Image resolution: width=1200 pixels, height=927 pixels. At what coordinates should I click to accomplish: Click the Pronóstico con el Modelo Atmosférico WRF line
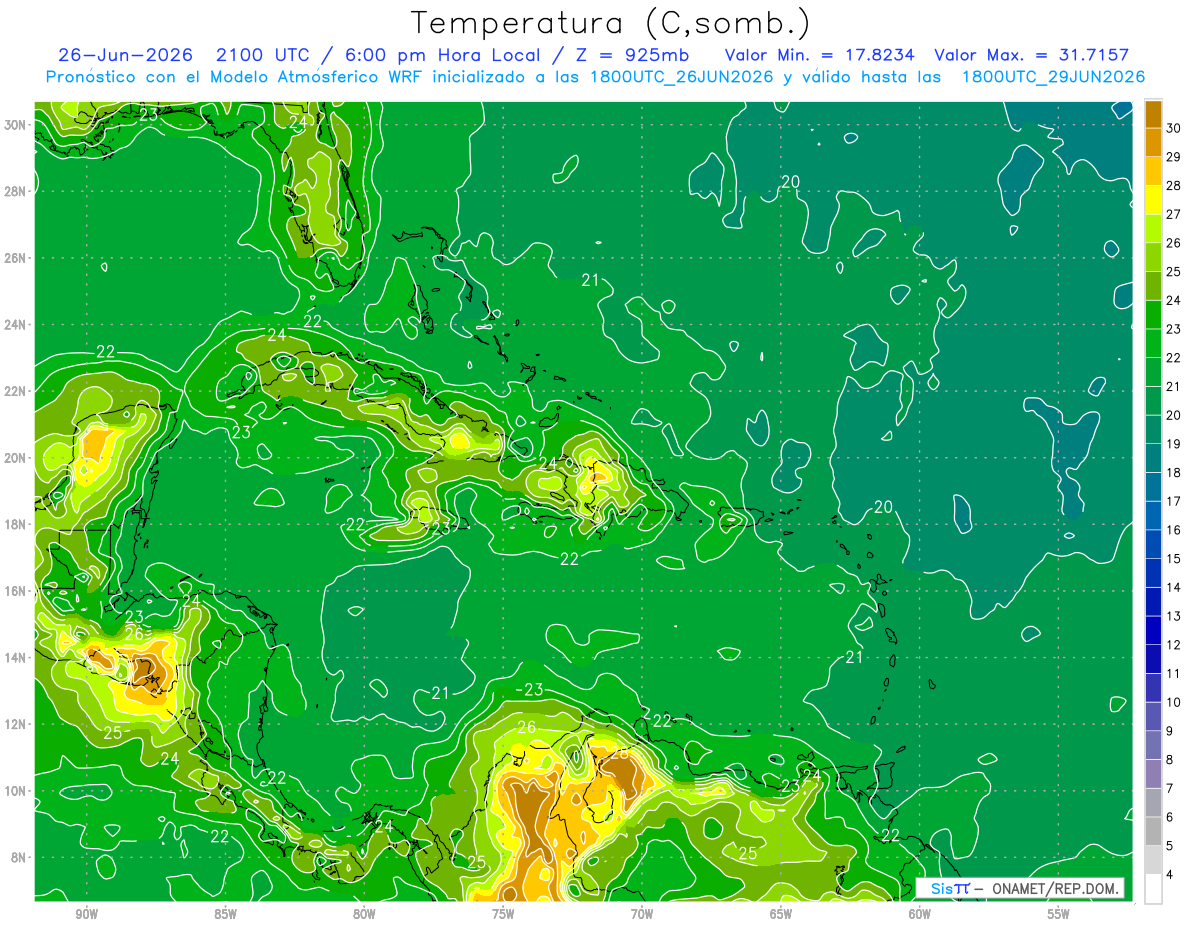pos(594,77)
